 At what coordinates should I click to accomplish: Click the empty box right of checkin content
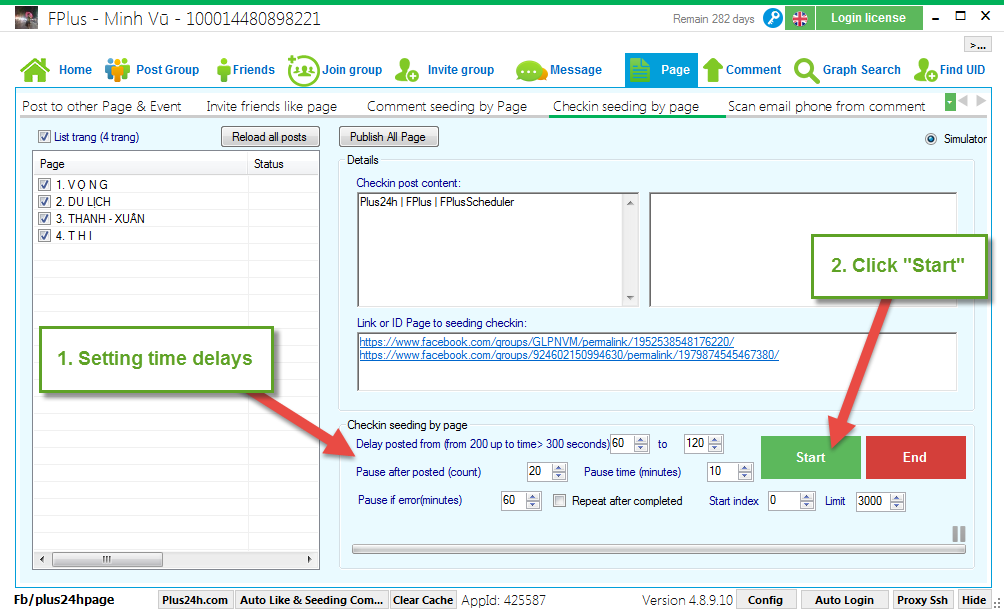[x=803, y=250]
